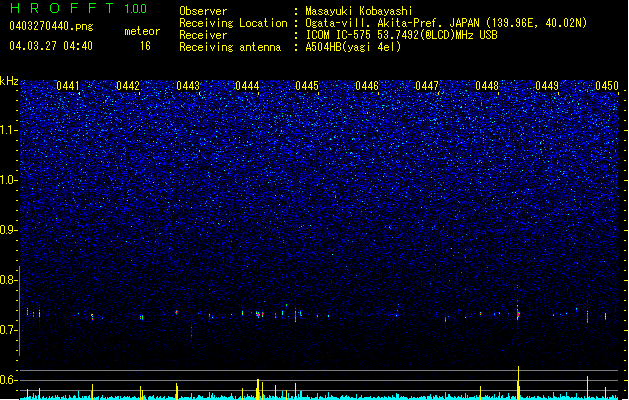Click the 0447 time marker
This screenshot has width=629, height=400.
point(427,86)
